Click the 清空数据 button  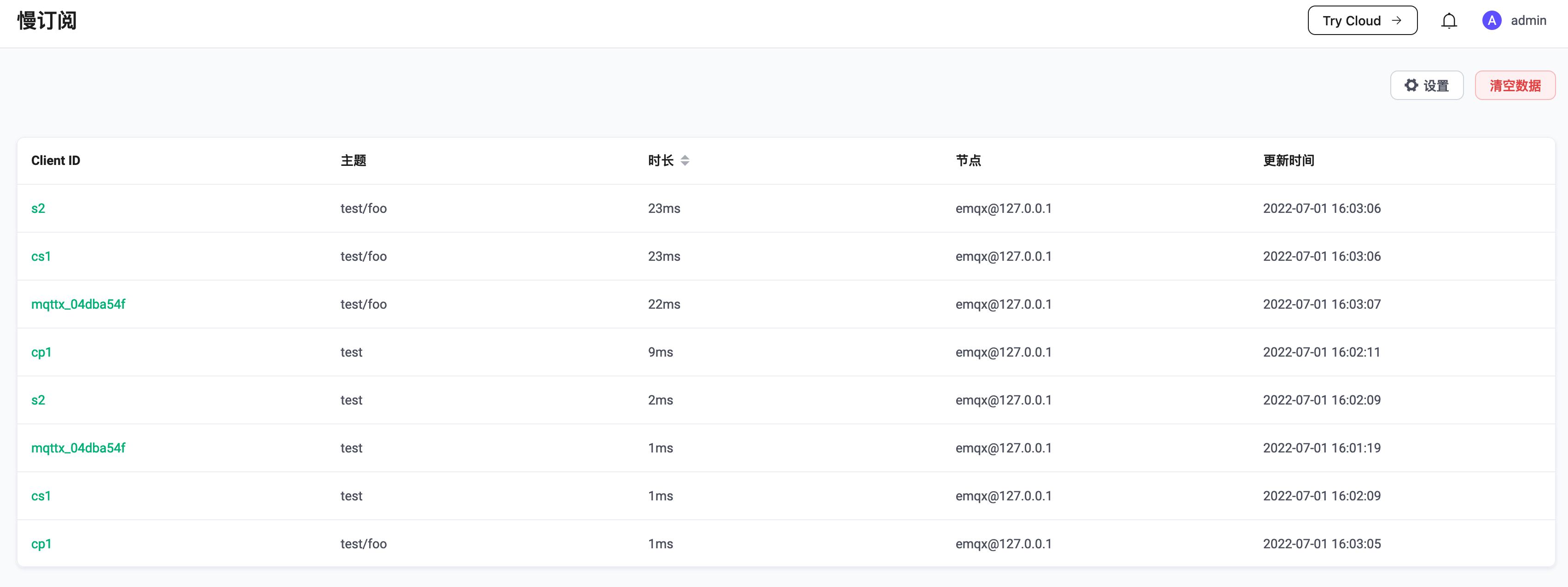tap(1515, 85)
